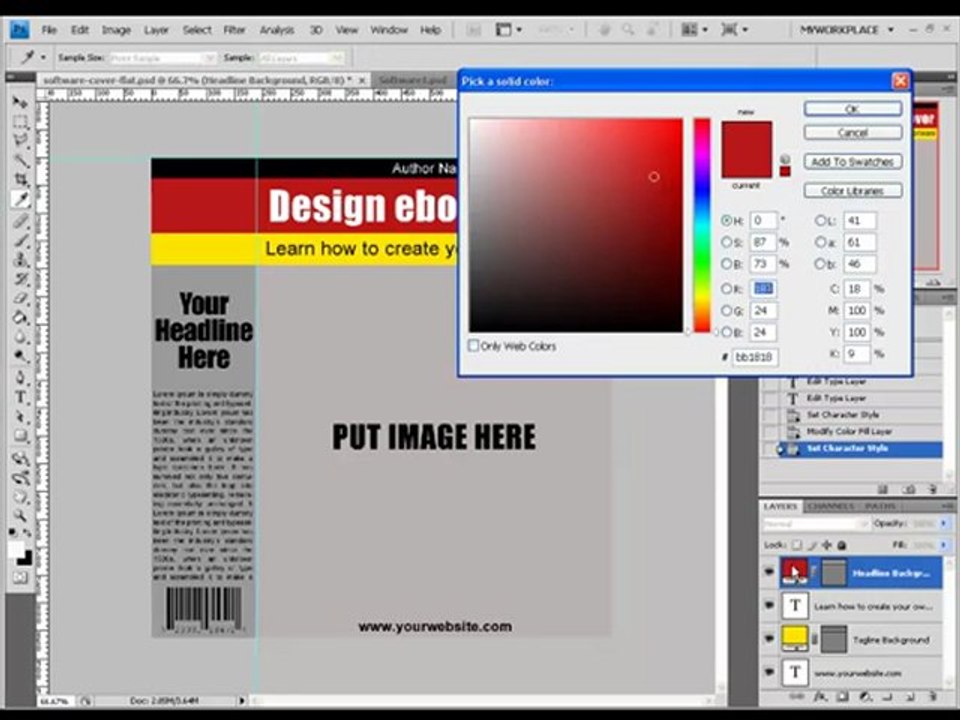
Task: Select the Eyedropper tool in the toolbox
Action: [x=20, y=199]
